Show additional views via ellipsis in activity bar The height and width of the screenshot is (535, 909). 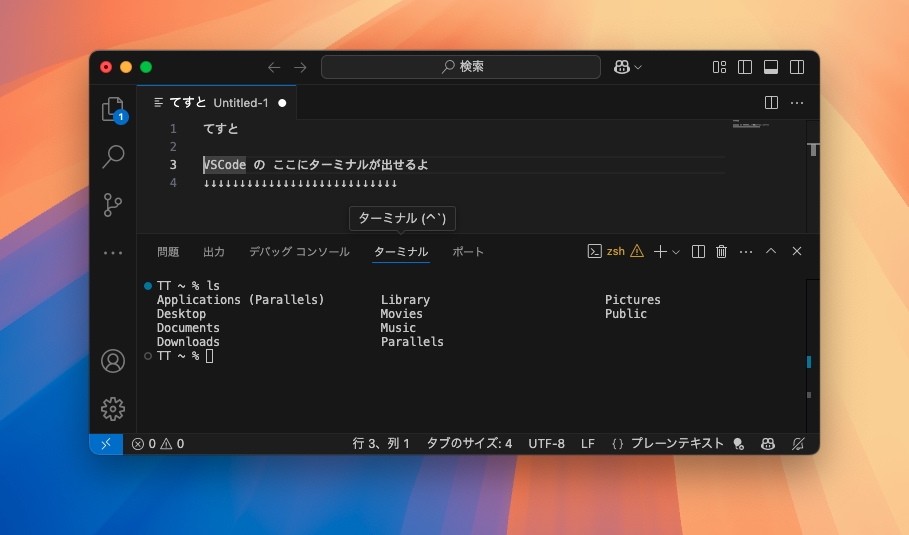click(x=113, y=253)
